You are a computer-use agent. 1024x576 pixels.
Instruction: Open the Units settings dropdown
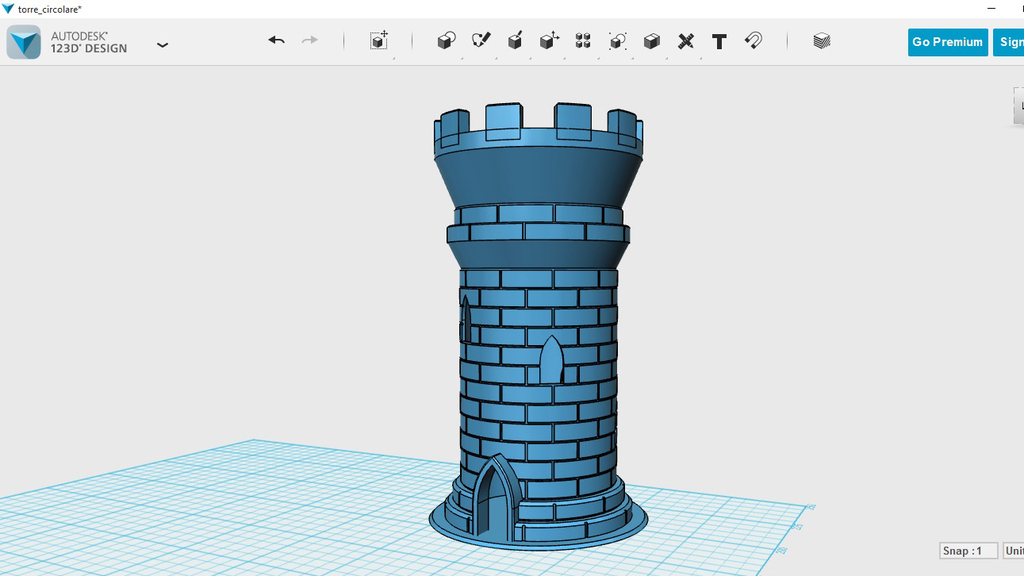[1012, 551]
